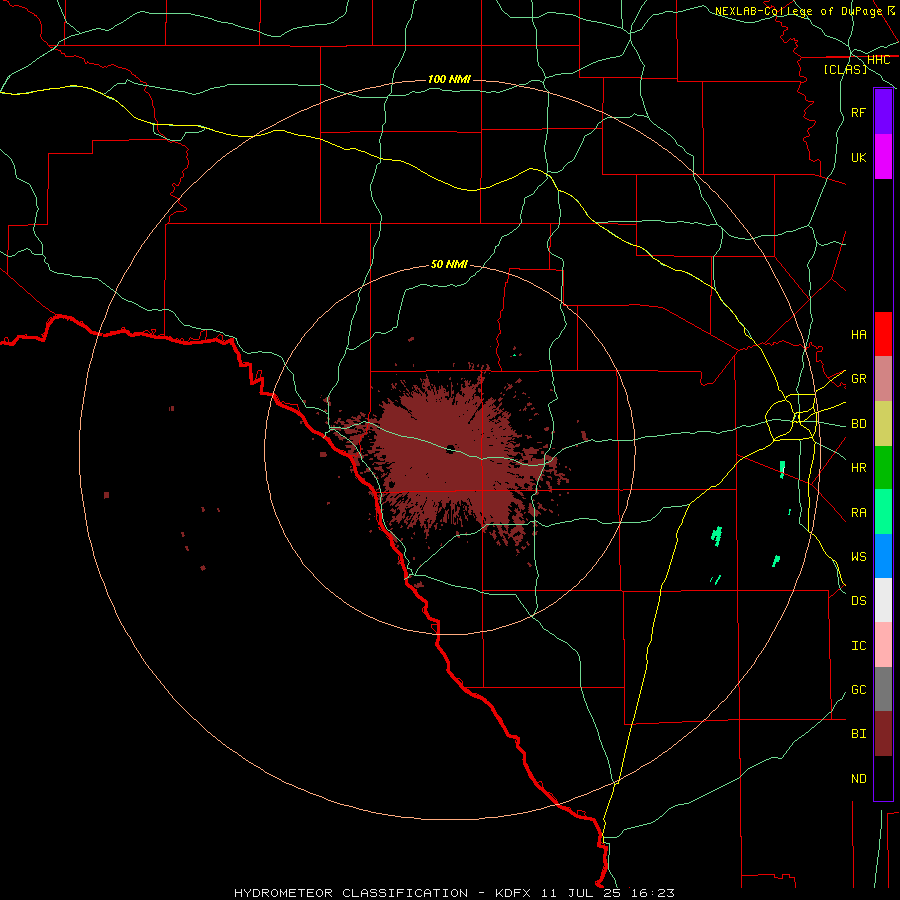Click the ND legend label
The width and height of the screenshot is (900, 900).
[x=858, y=779]
